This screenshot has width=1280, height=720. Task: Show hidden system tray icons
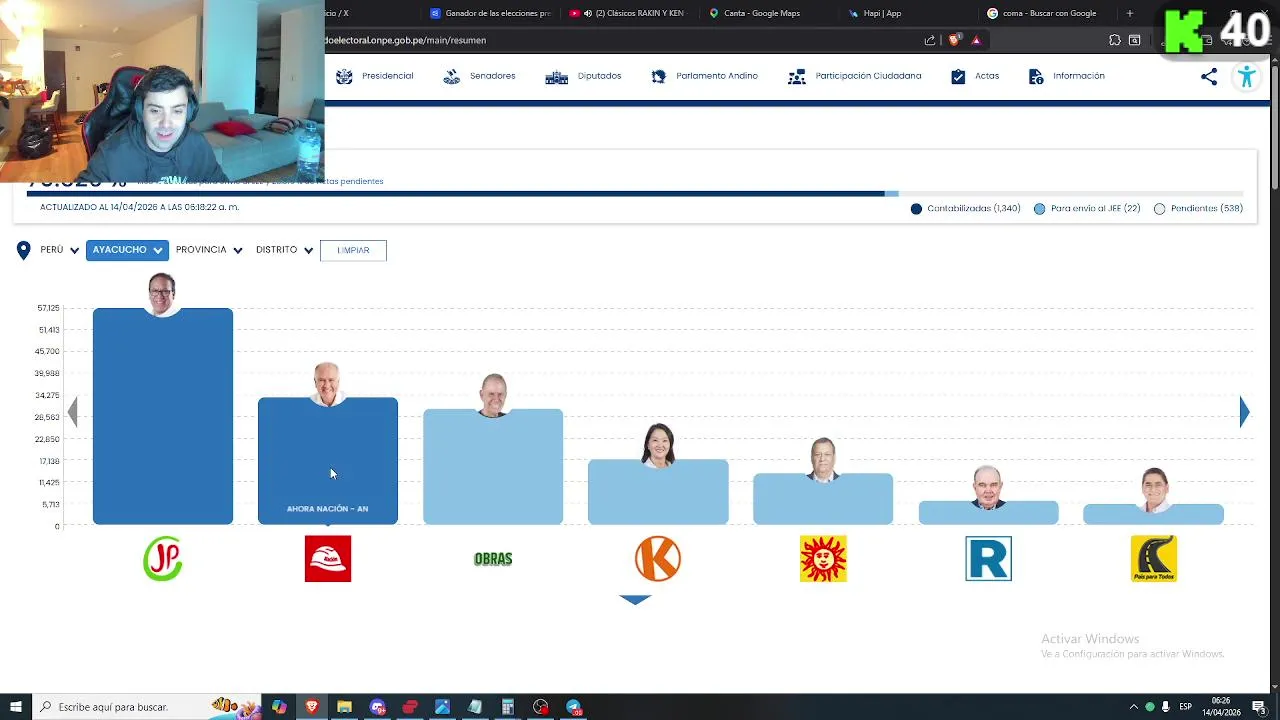coord(1134,707)
